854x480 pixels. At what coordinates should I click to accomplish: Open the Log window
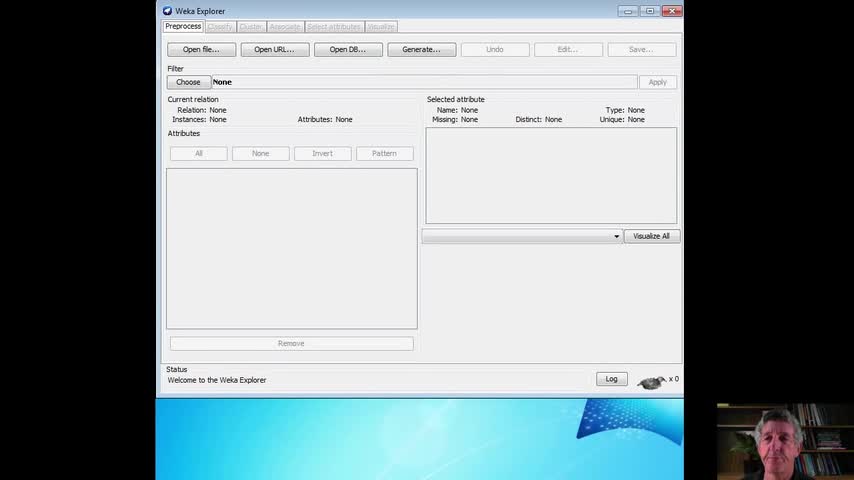612,379
